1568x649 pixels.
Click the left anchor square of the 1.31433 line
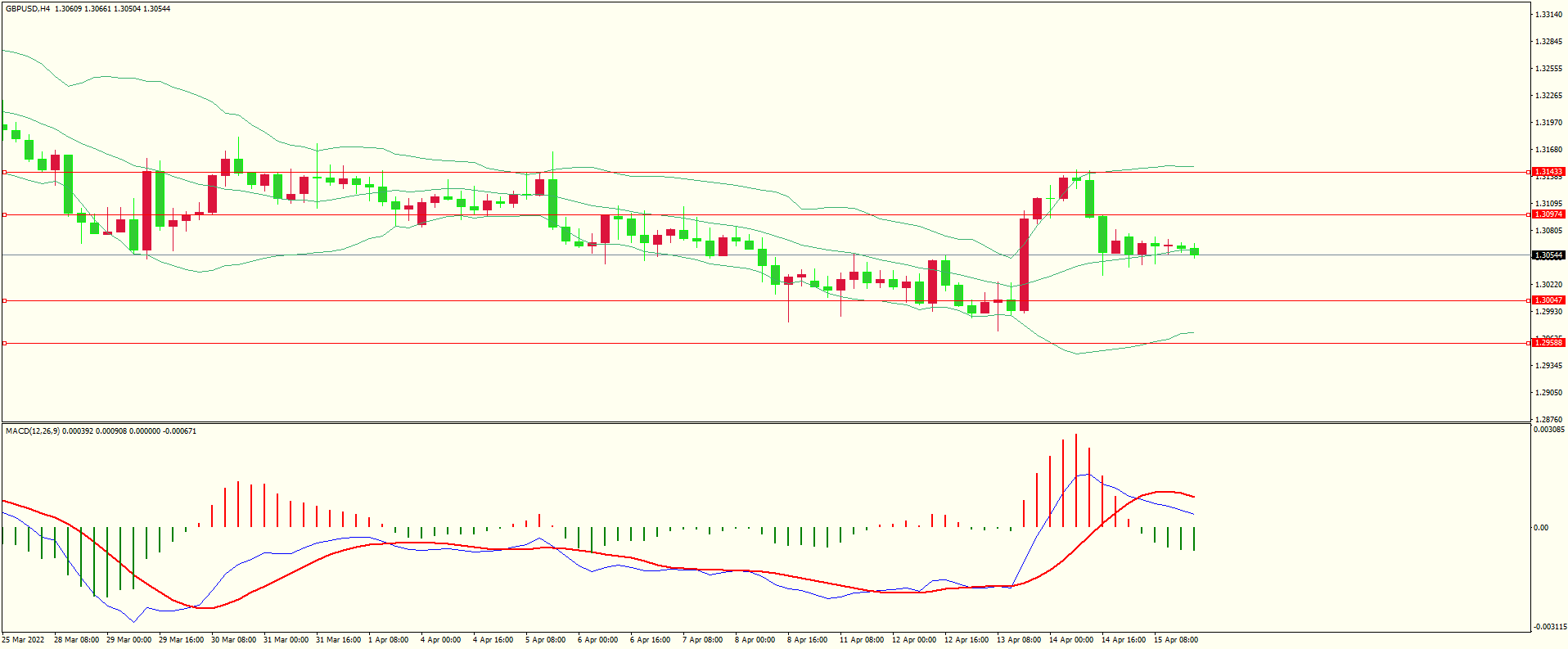pos(4,172)
